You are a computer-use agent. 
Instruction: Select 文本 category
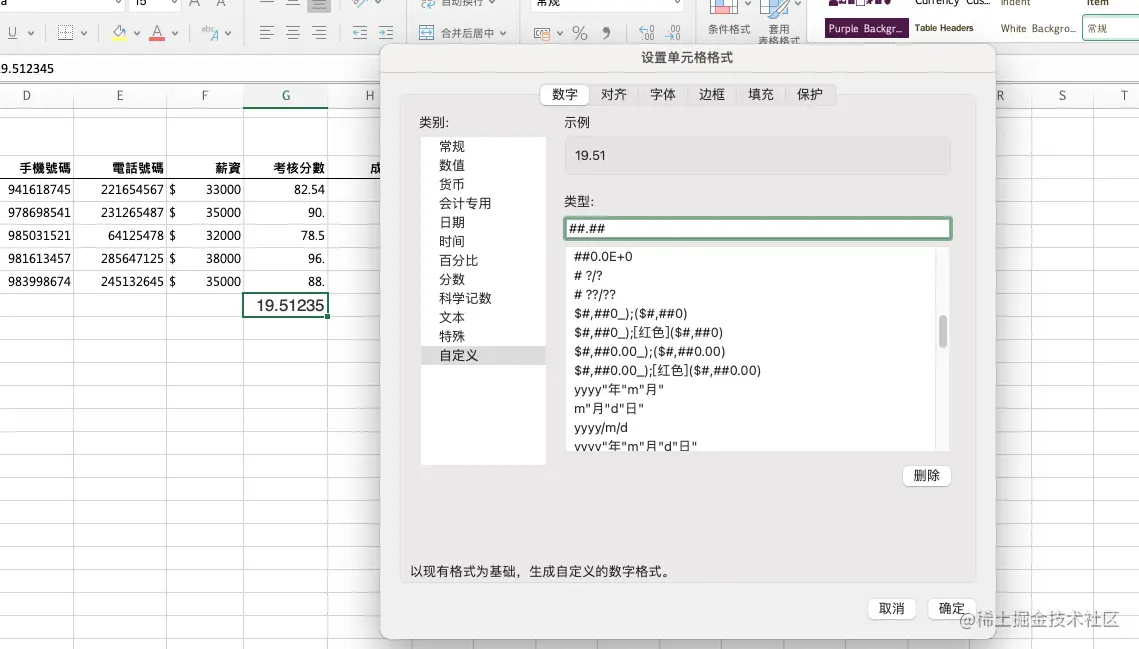click(483, 318)
